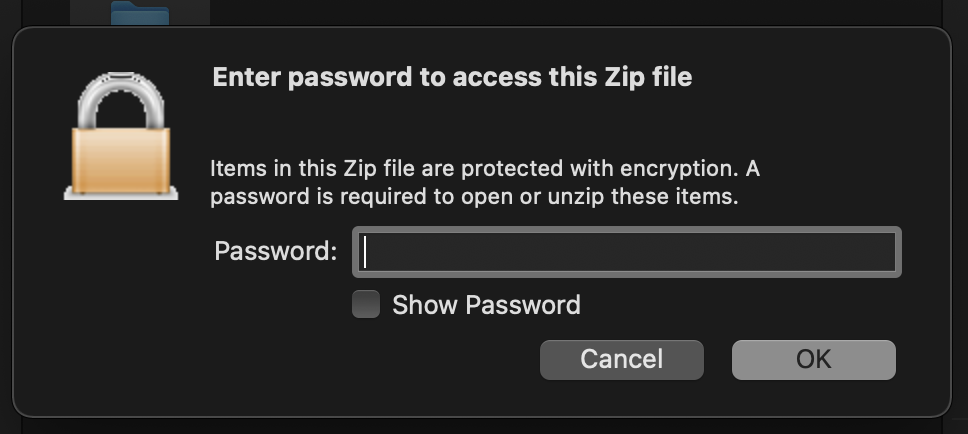The image size is (968, 434).
Task: Click the white base plate under the padlock
Action: 121,194
